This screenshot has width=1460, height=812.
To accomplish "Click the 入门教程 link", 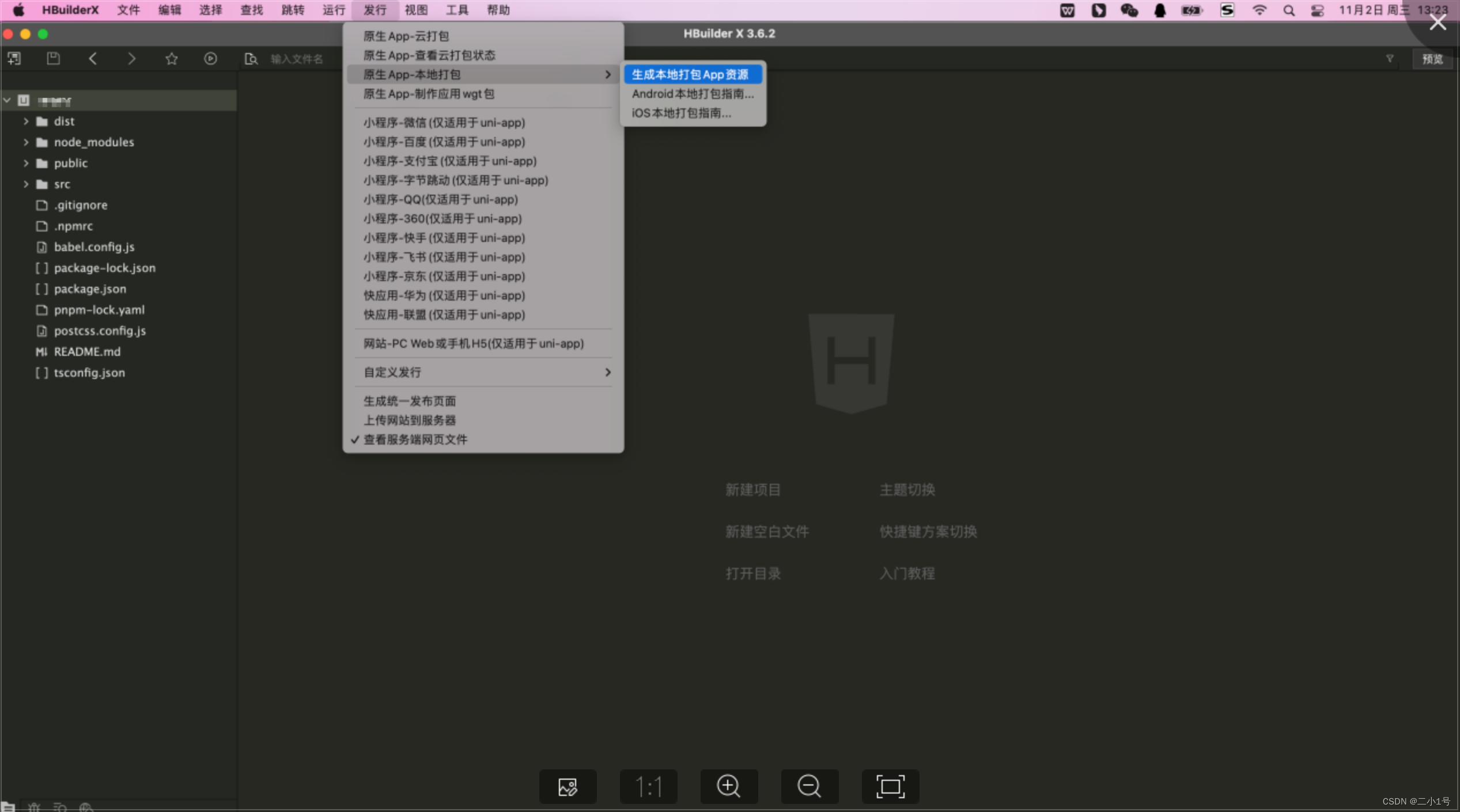I will (x=907, y=573).
